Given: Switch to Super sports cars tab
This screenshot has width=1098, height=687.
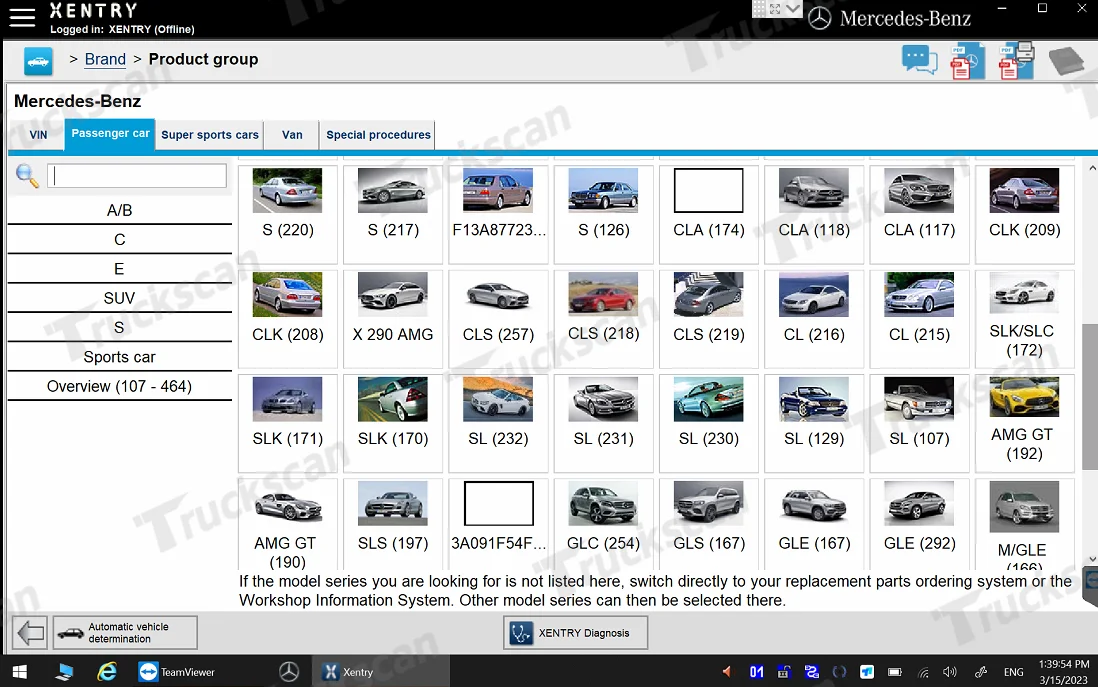Looking at the screenshot, I should click(210, 135).
